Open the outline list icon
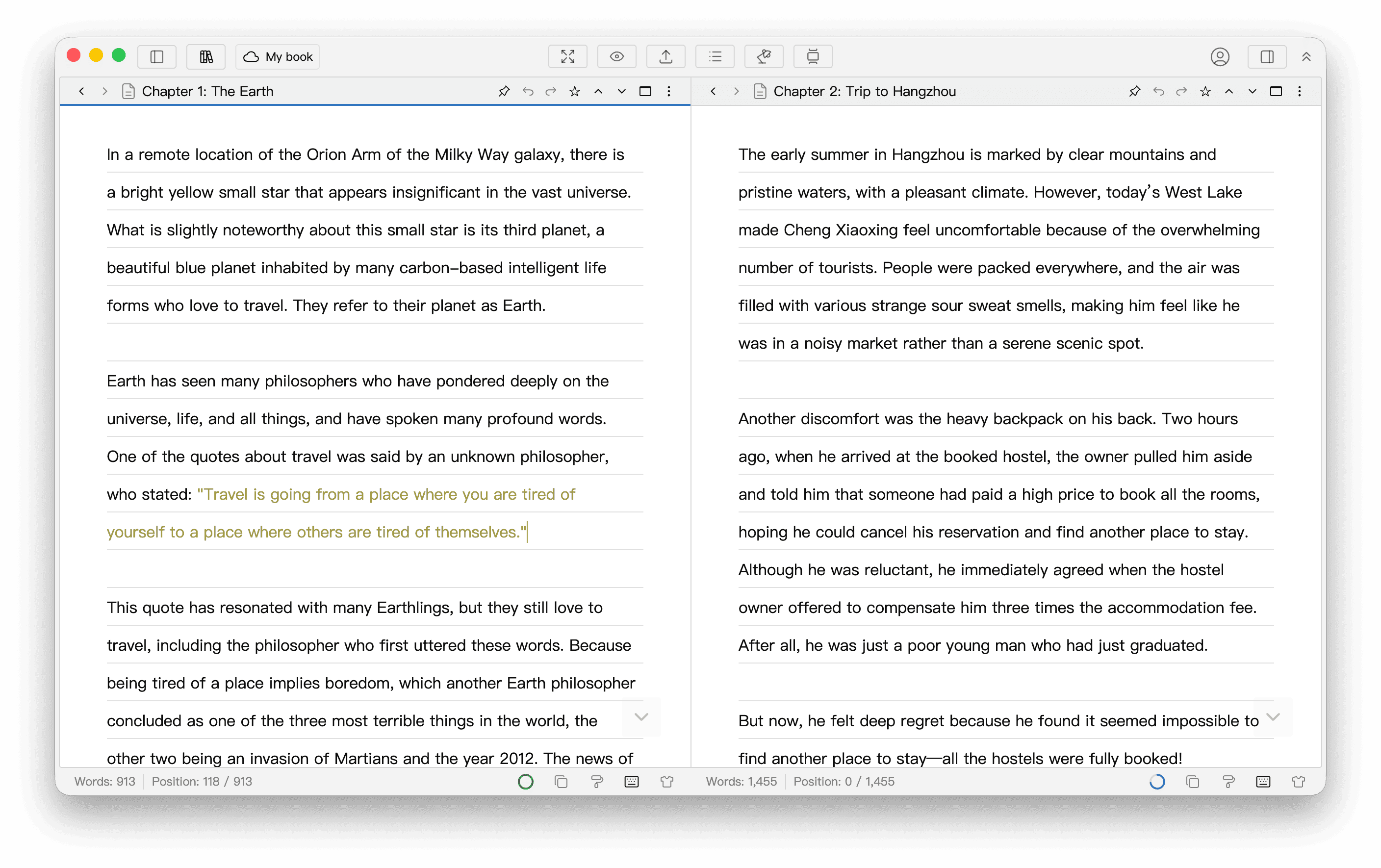1381x868 pixels. (715, 57)
